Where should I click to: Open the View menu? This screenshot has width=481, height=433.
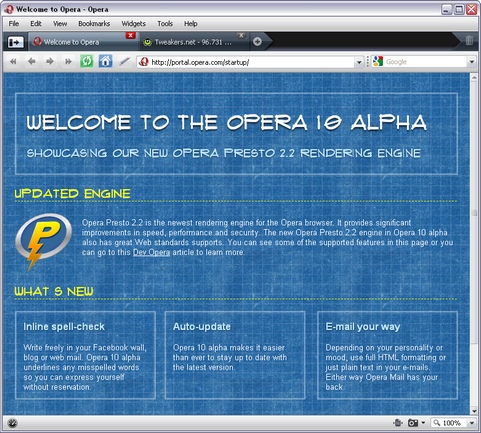(x=60, y=24)
